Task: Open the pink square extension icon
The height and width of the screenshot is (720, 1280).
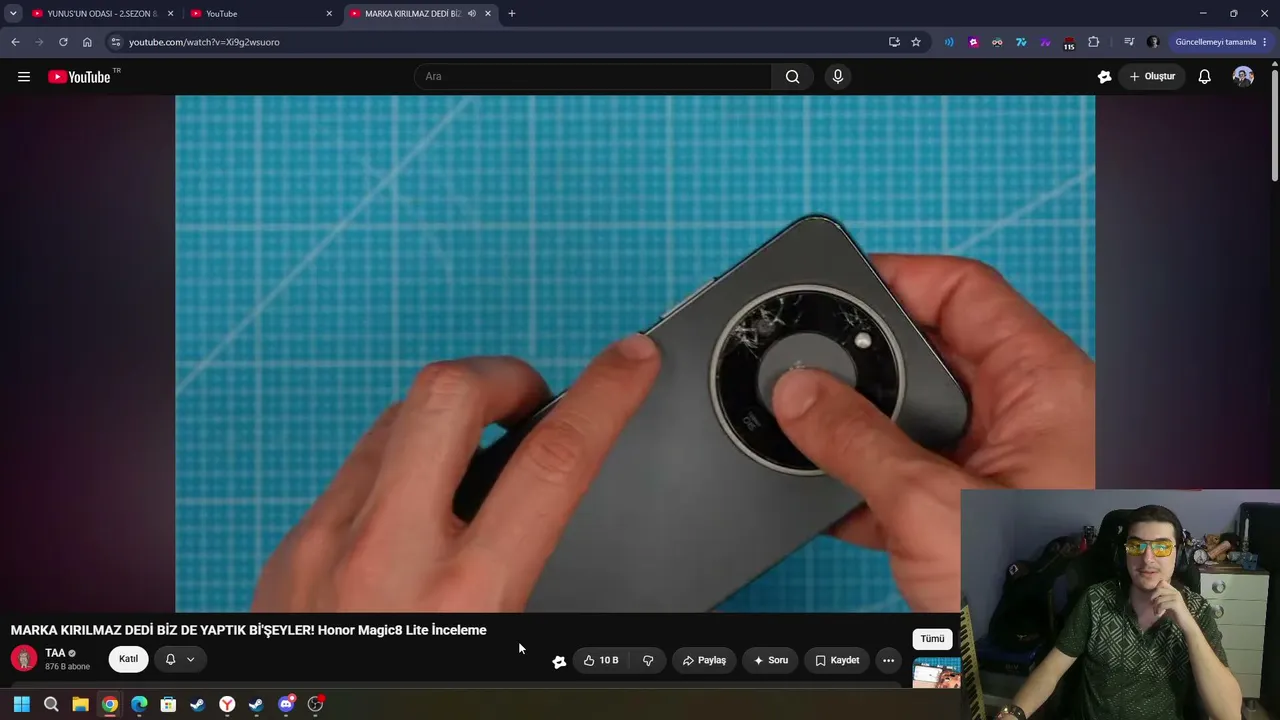Action: click(x=973, y=42)
